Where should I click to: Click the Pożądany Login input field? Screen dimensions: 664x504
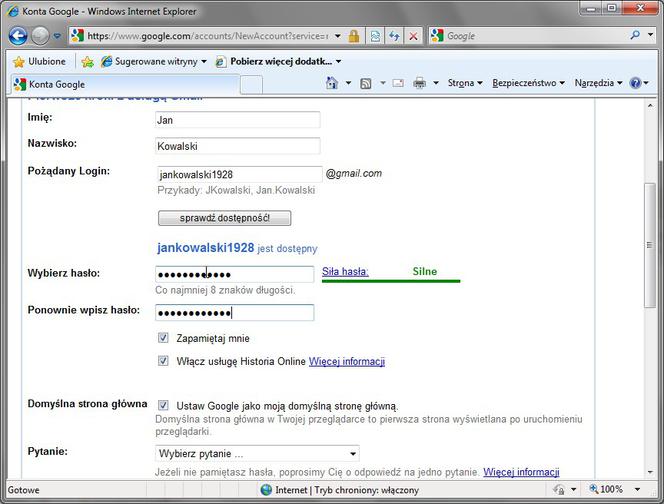(239, 174)
